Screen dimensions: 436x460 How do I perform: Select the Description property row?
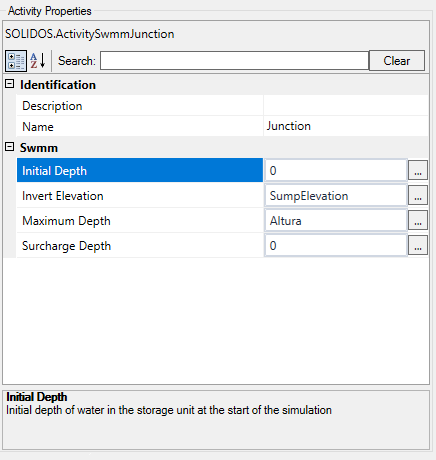tap(223, 106)
